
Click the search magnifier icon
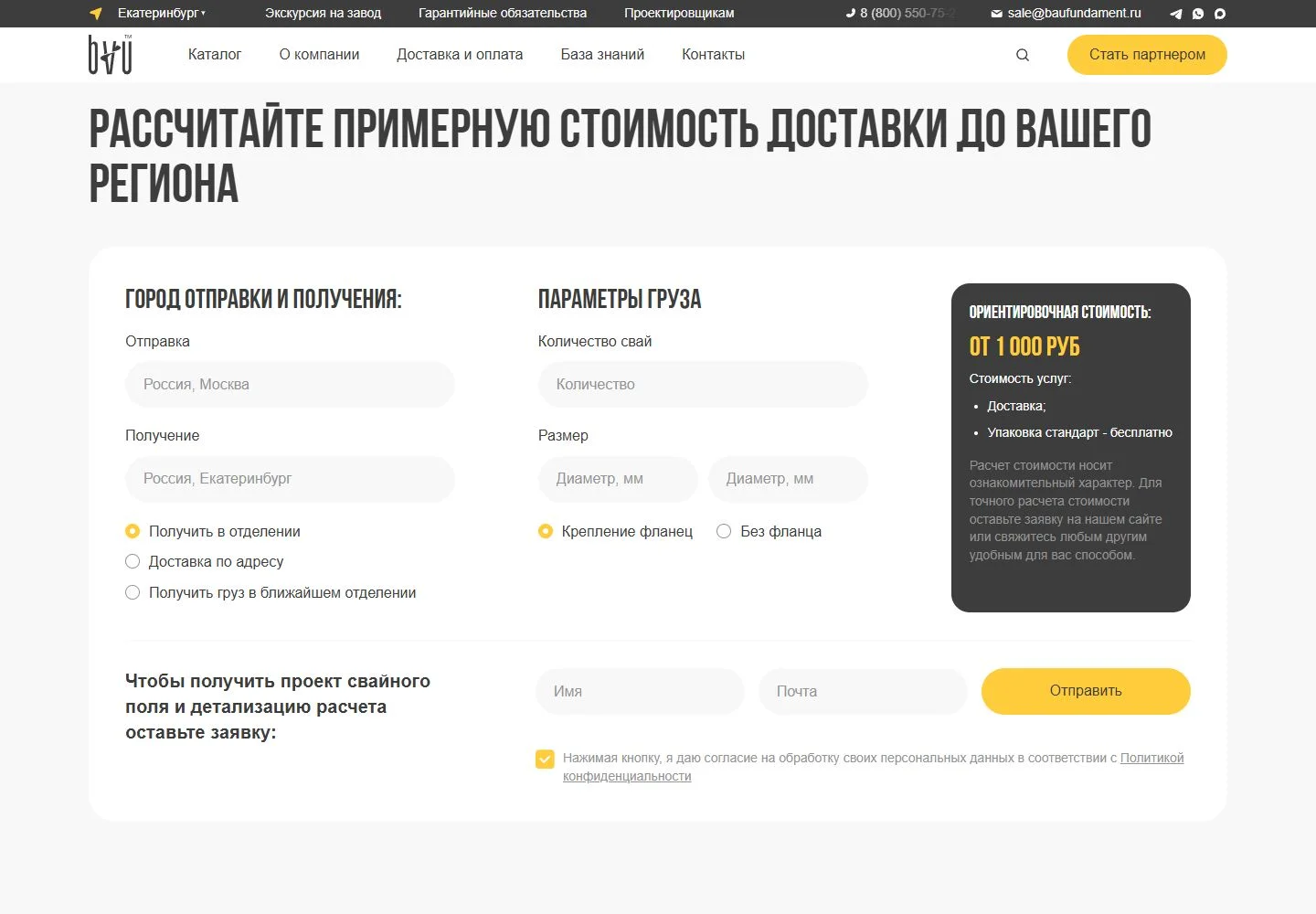[x=1023, y=55]
